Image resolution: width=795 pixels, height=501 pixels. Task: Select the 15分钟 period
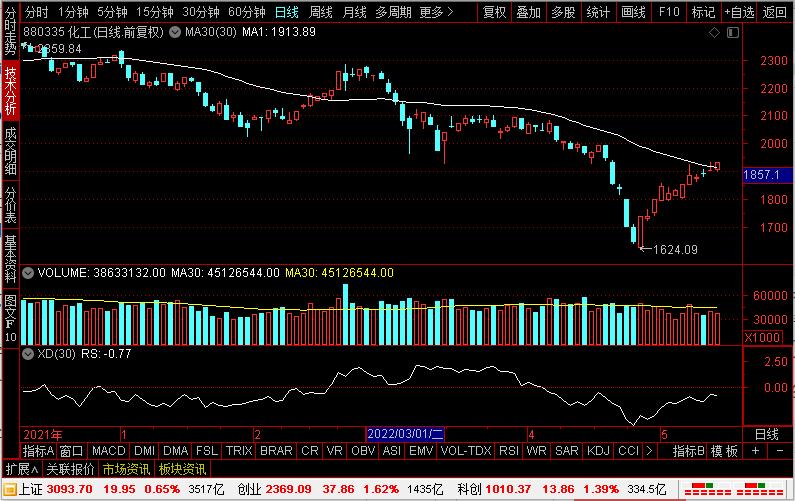point(155,12)
